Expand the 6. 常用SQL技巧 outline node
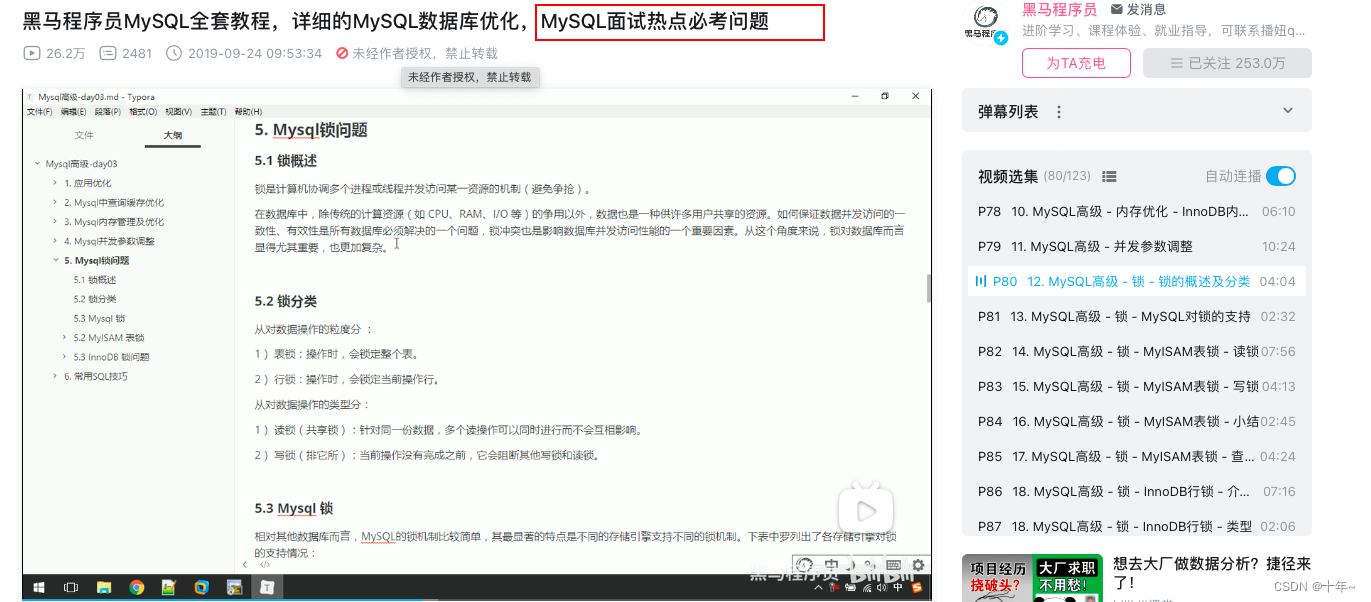1371x602 pixels. [x=55, y=376]
